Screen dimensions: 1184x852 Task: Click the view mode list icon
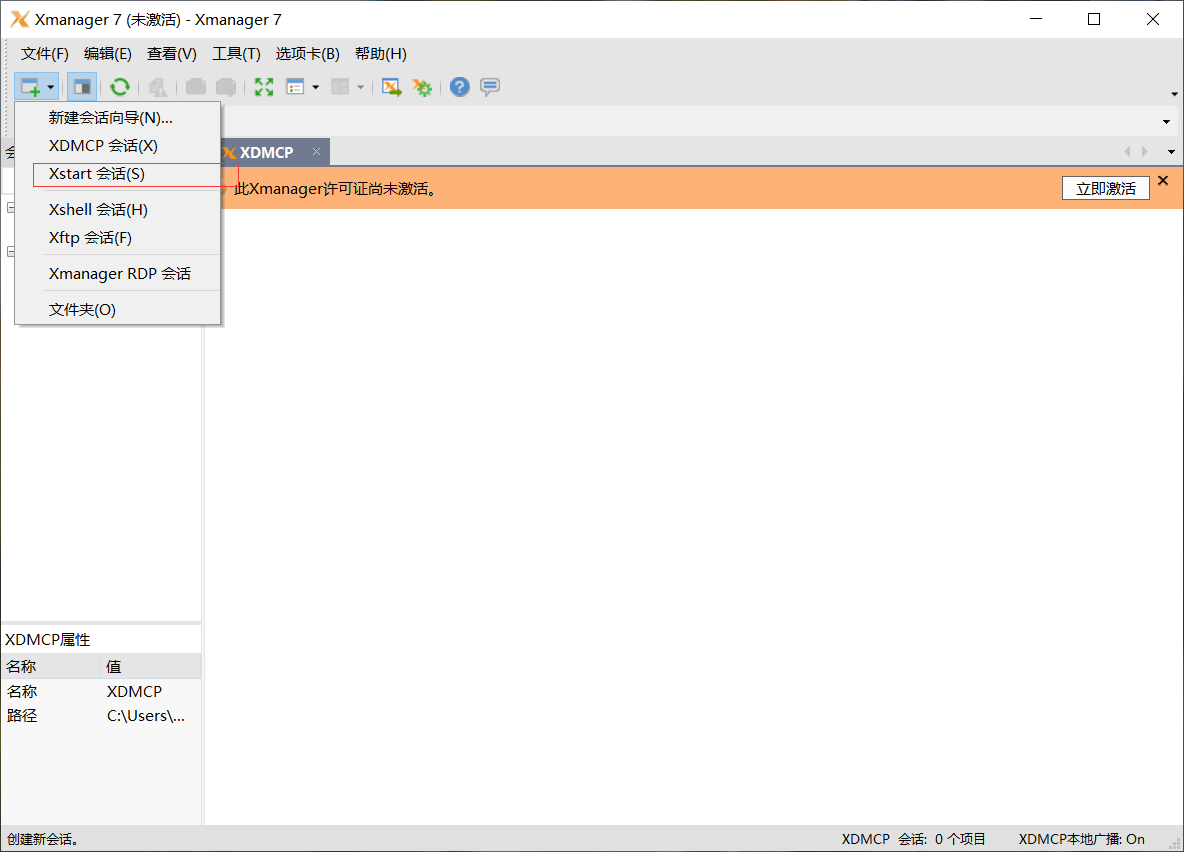(295, 87)
